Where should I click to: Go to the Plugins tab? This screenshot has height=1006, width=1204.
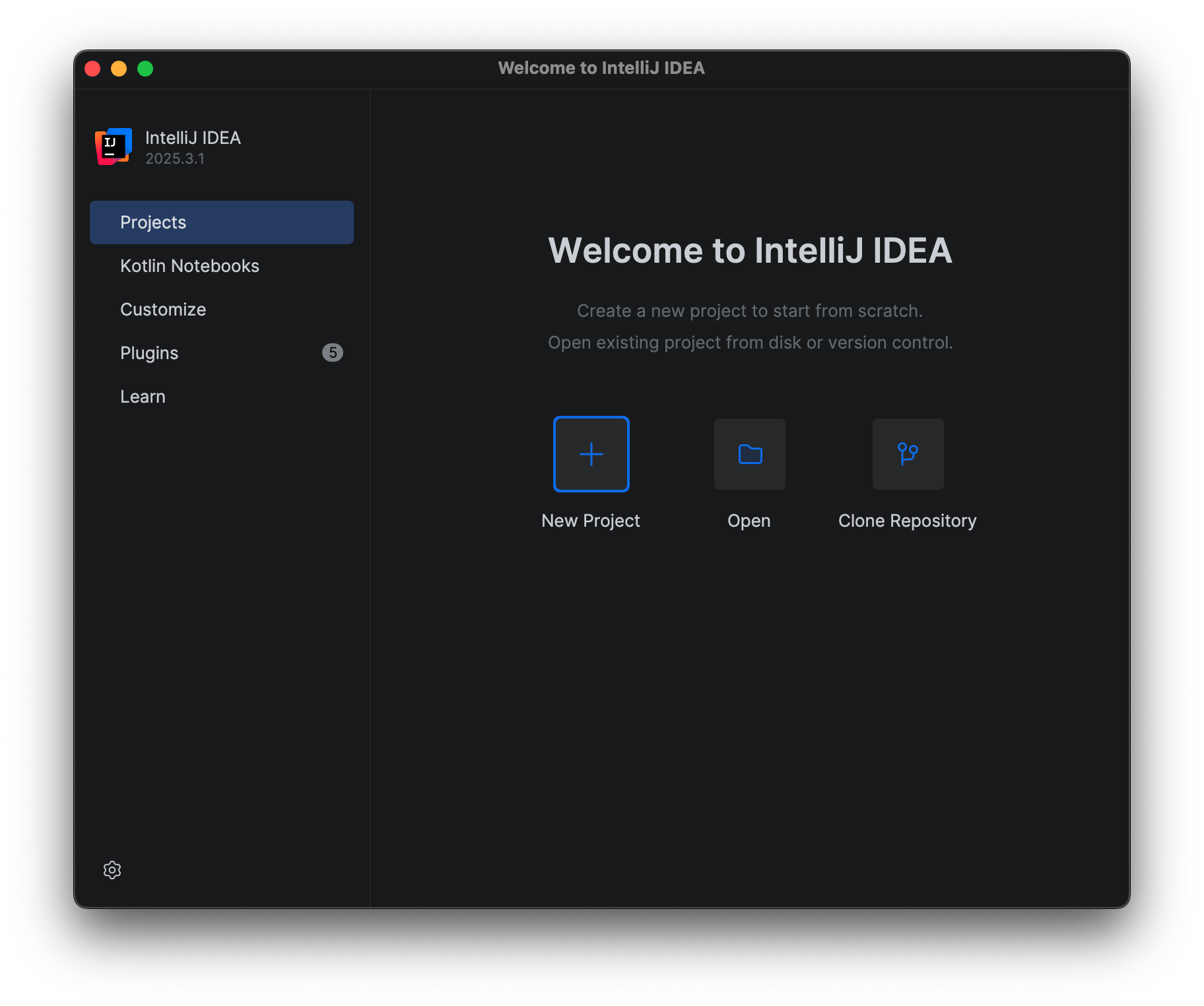(x=149, y=353)
